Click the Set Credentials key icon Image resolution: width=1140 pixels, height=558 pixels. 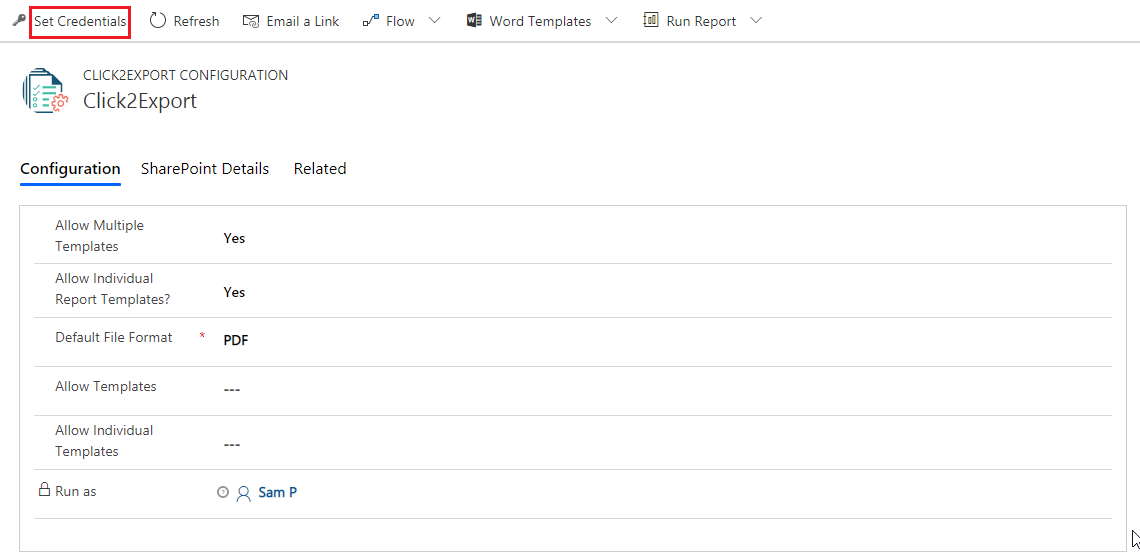(x=18, y=21)
